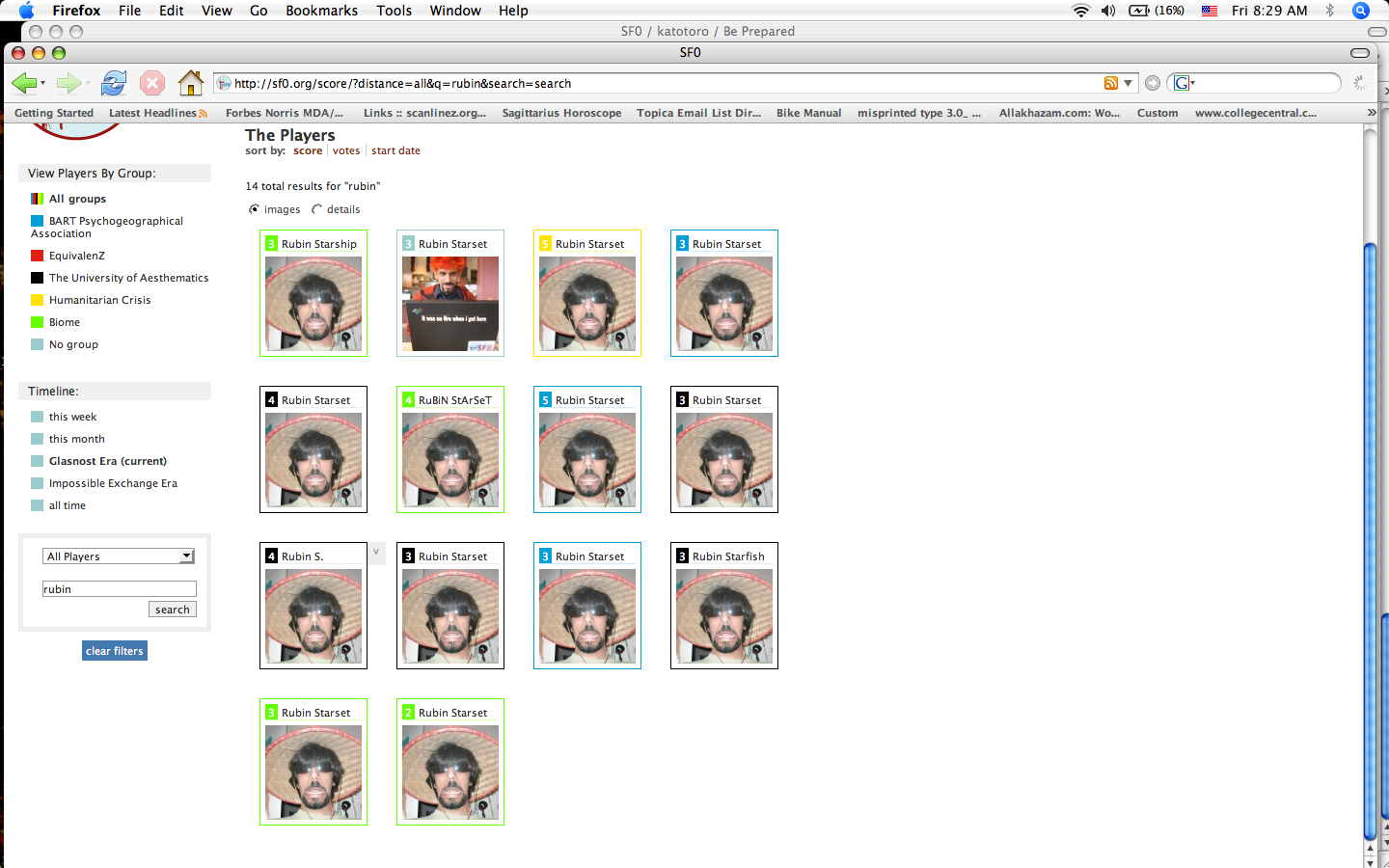This screenshot has height=868, width=1389.
Task: Click the volume icon in menu bar
Action: point(1108,11)
